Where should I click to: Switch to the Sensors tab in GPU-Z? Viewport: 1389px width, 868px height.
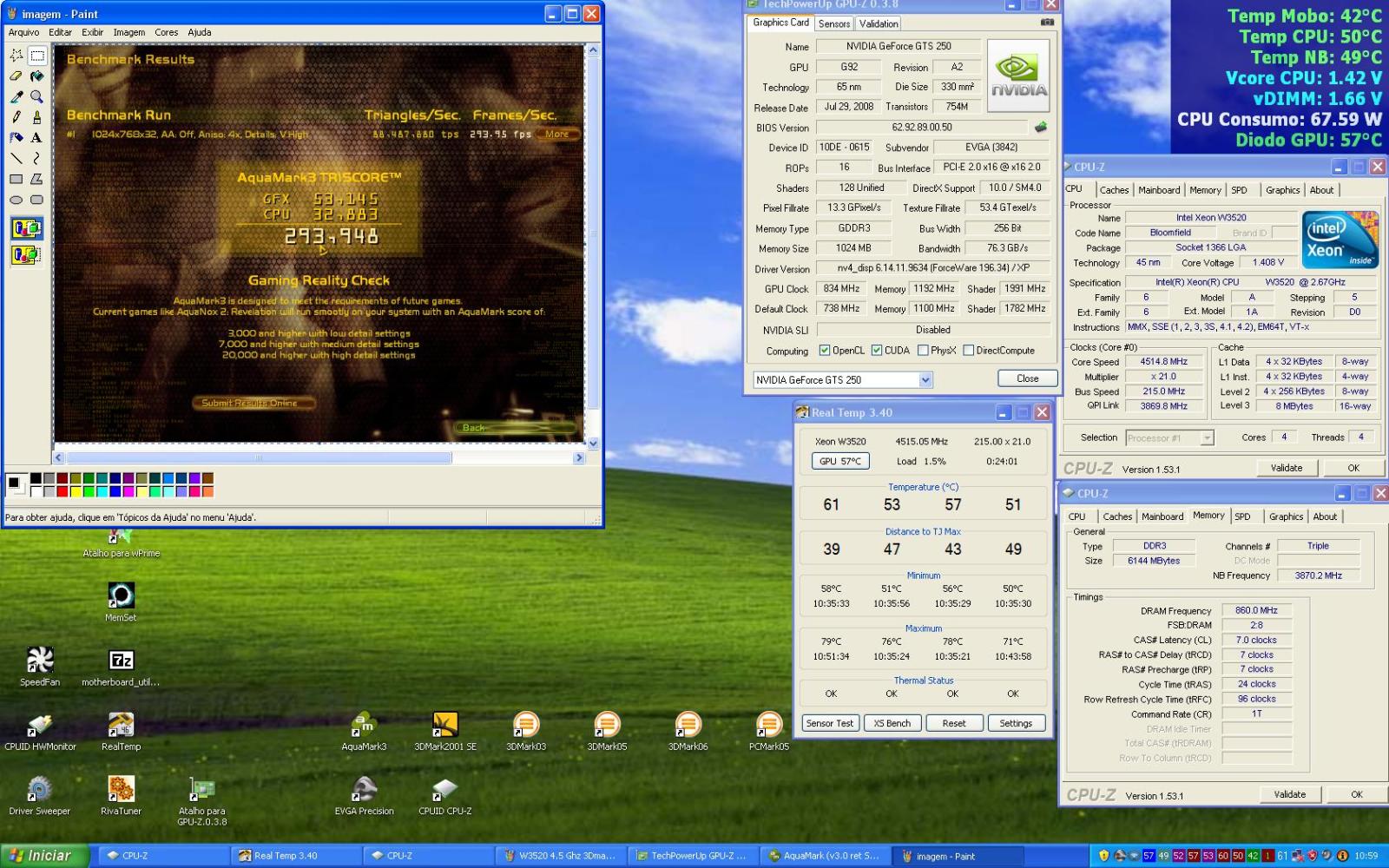point(834,24)
